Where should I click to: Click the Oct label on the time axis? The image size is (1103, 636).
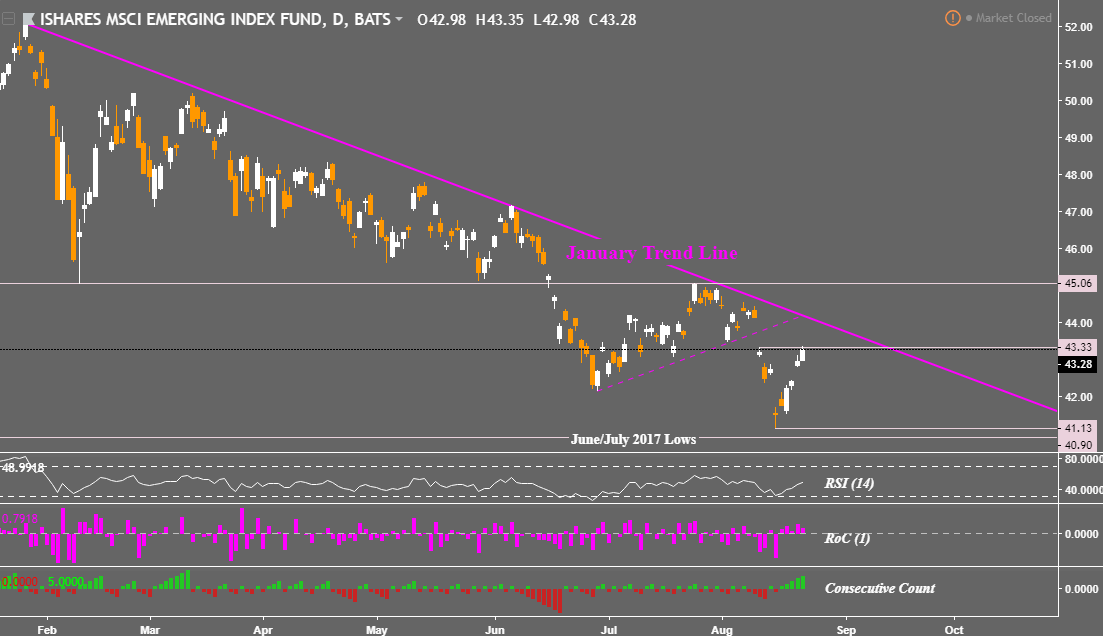[954, 630]
